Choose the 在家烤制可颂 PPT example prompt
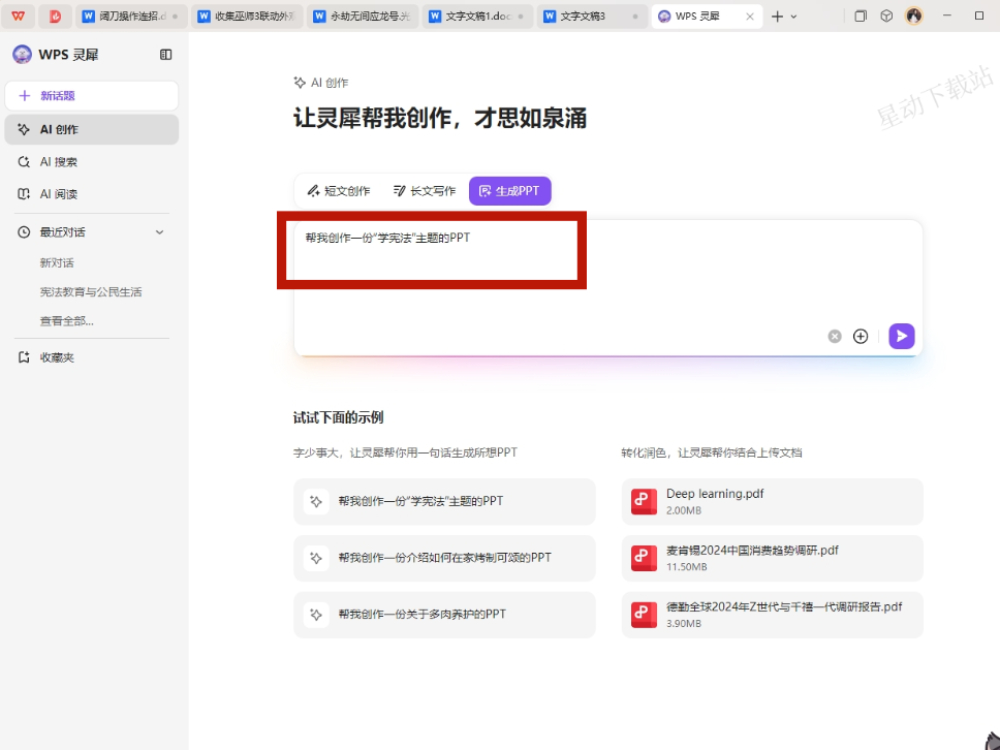The image size is (1000, 750). [445, 558]
